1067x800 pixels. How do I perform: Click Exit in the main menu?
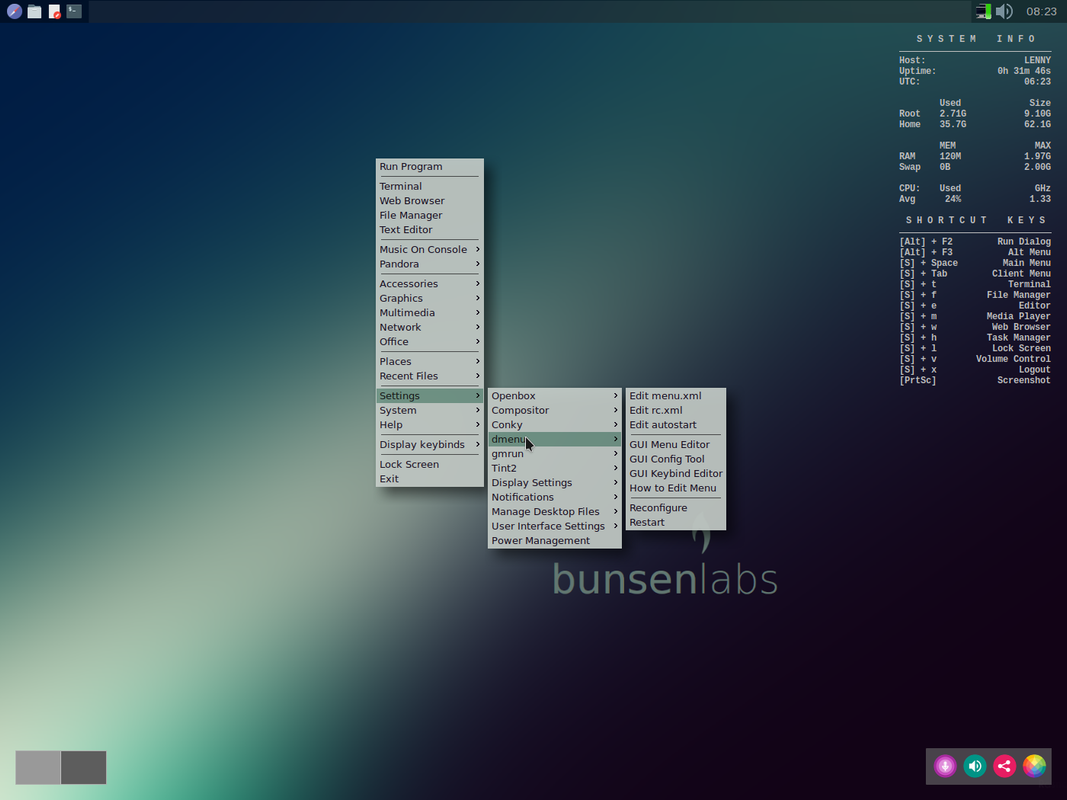point(429,479)
